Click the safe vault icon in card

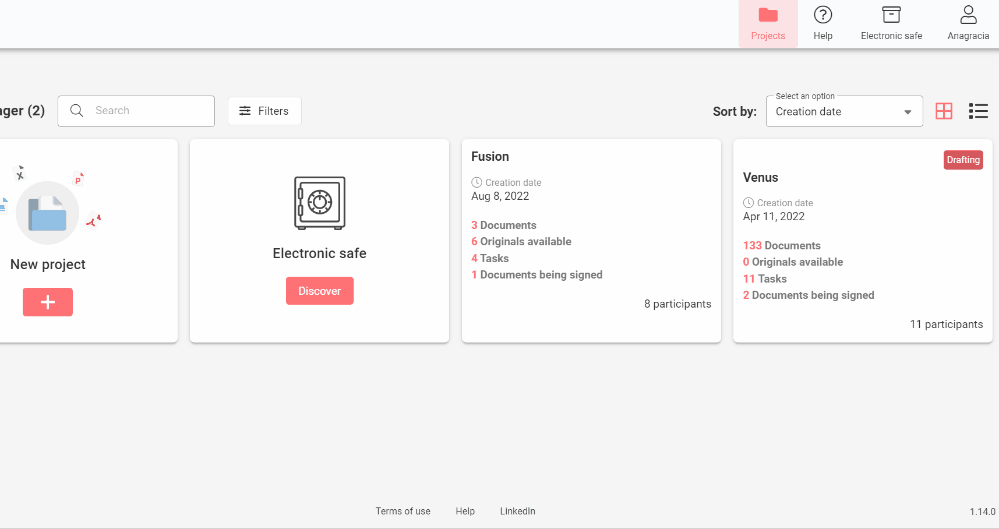[x=319, y=203]
